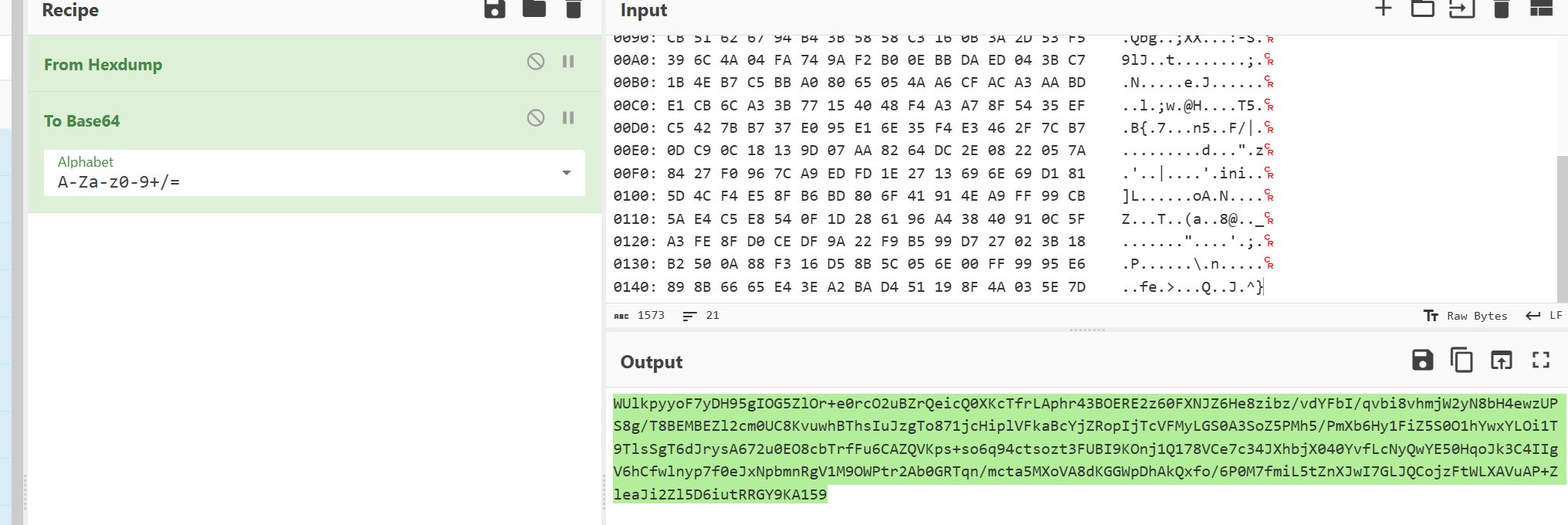Add a new input tab
Image resolution: width=1568 pixels, height=525 pixels.
coord(1383,9)
